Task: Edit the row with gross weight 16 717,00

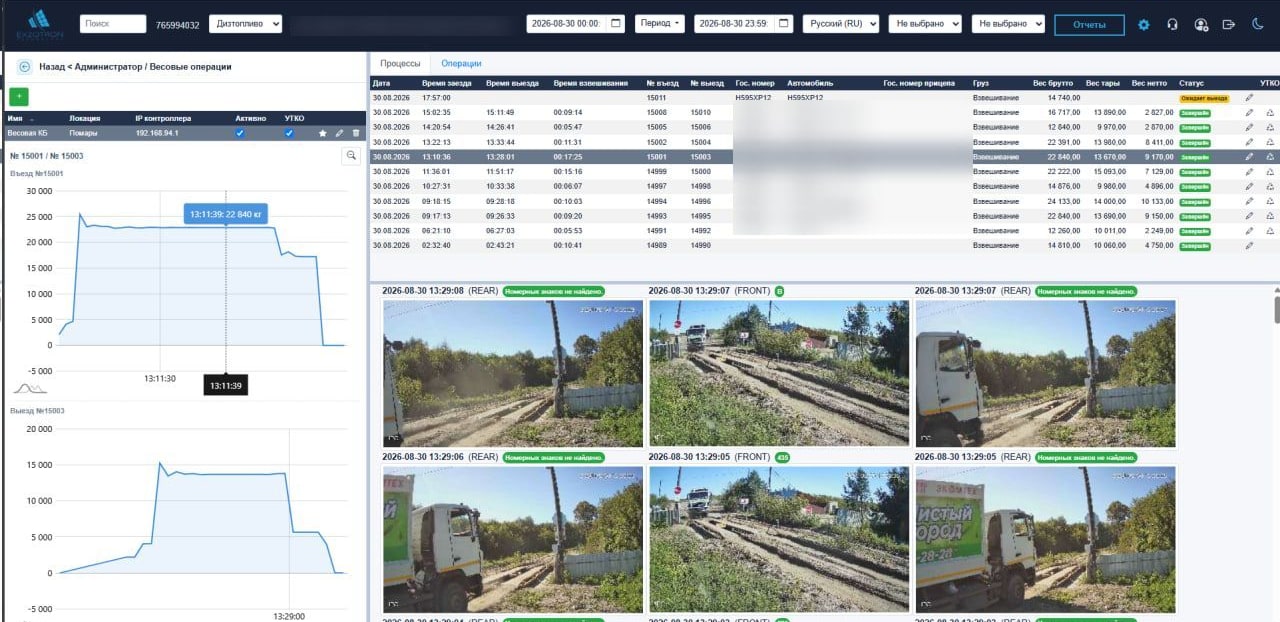Action: pyautogui.click(x=1249, y=113)
